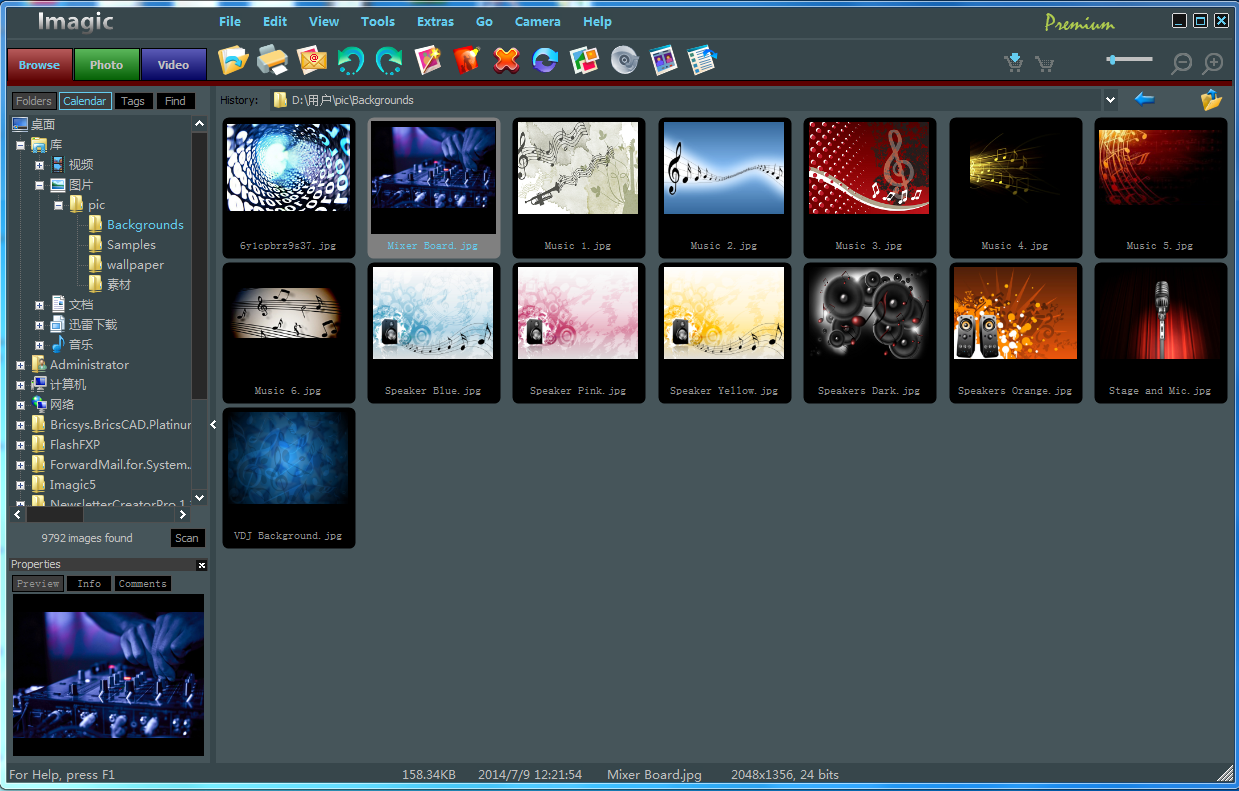
Task: Collapse the 图片 tree node
Action: tap(39, 185)
